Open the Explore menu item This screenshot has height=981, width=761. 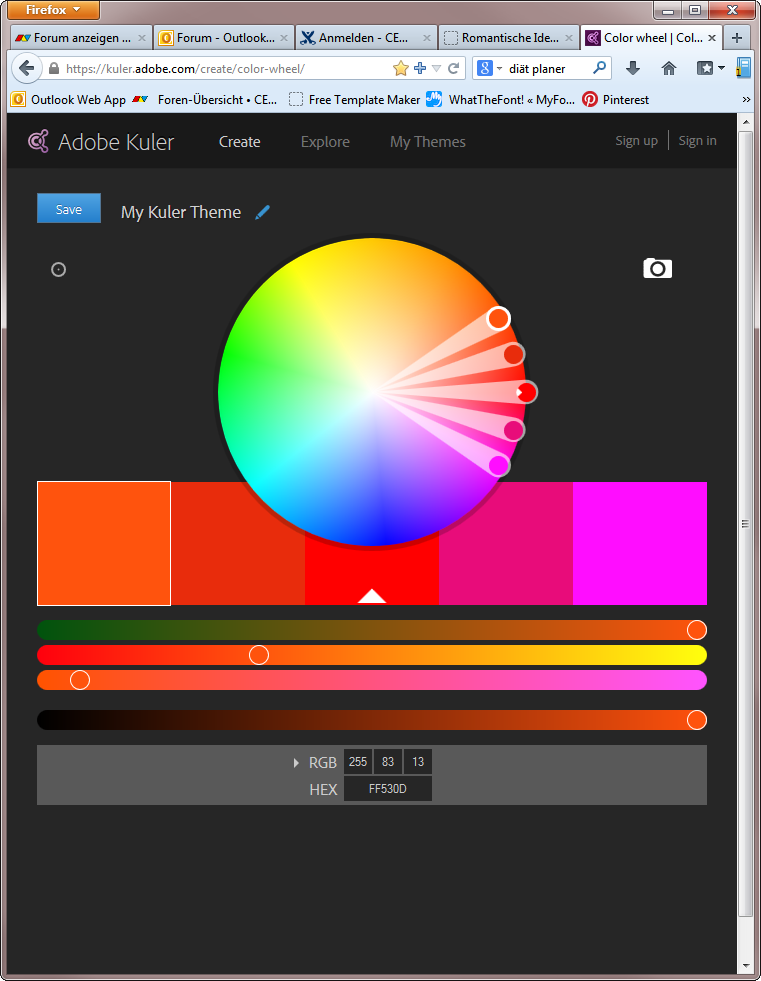tap(325, 142)
